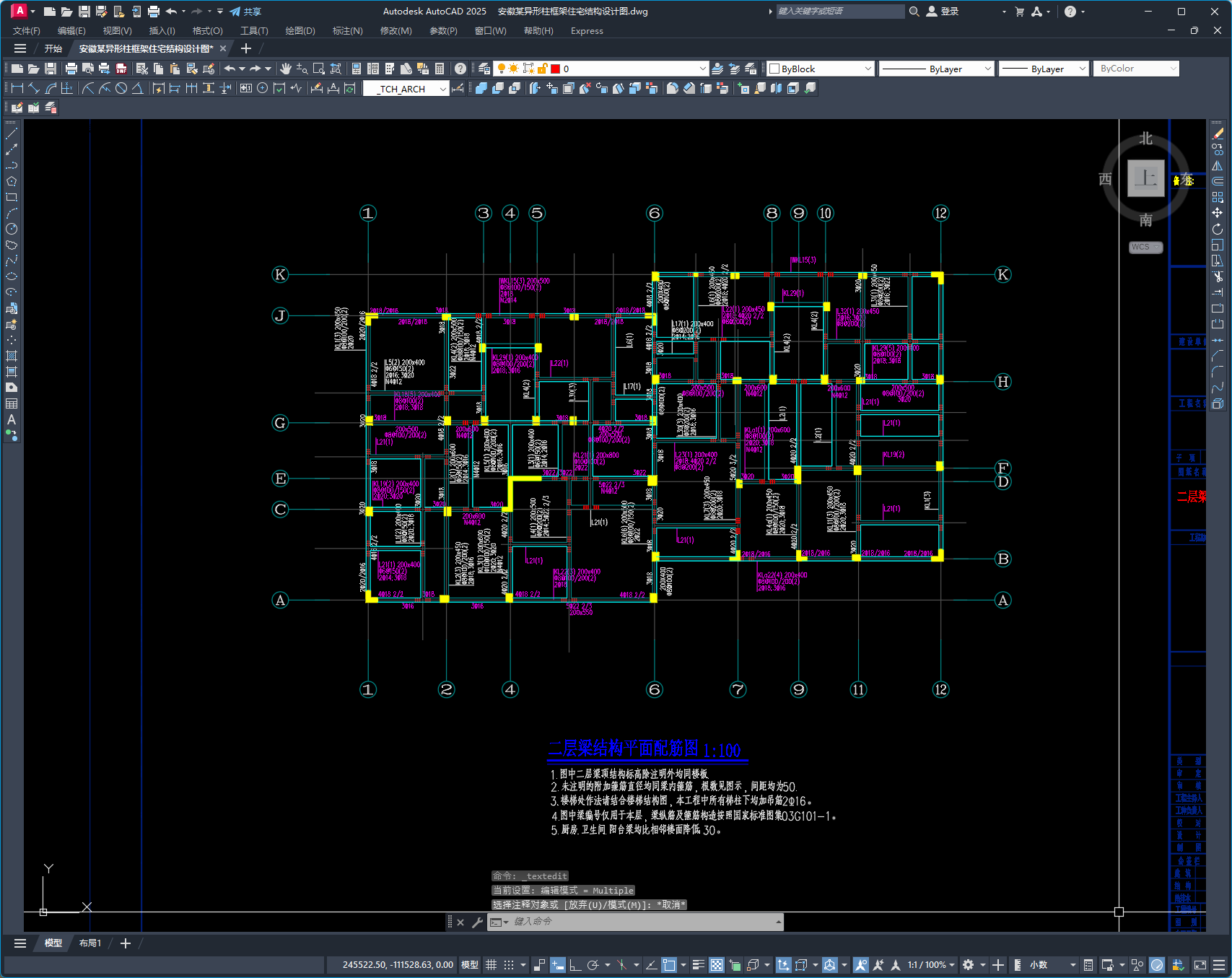Click the Linear dimension tool icon
Screen dimensions: 1232x978
click(x=17, y=88)
